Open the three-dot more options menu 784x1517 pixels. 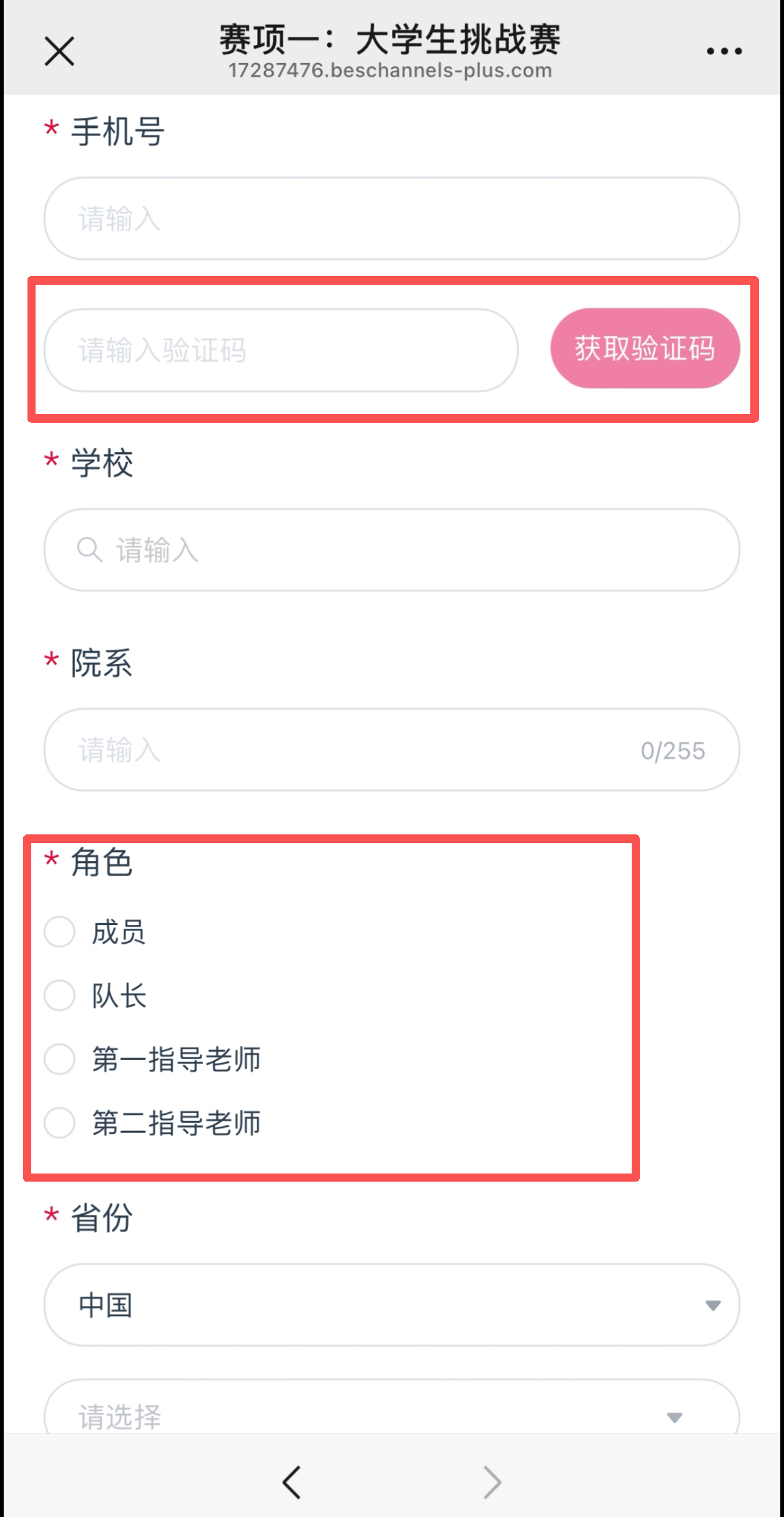(724, 51)
